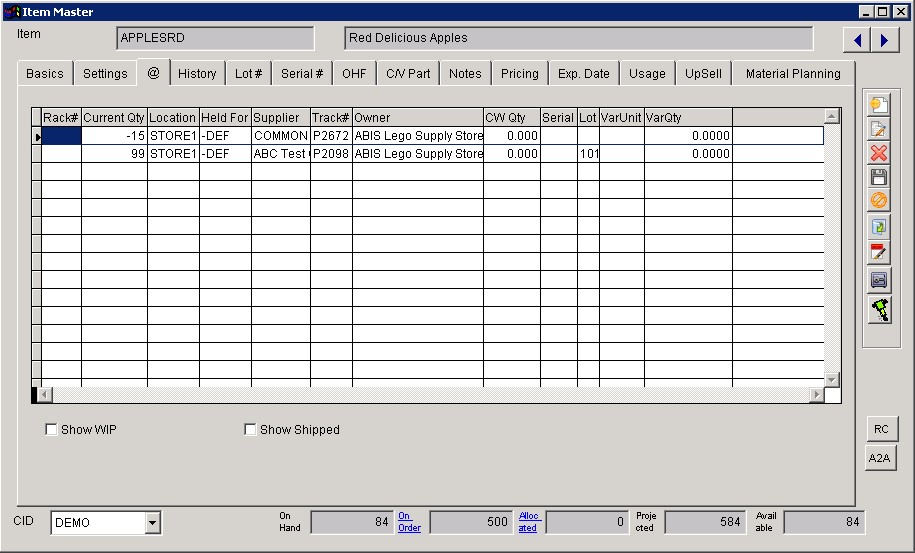Click the New record icon in right toolbar
This screenshot has height=553, width=915.
click(x=879, y=104)
